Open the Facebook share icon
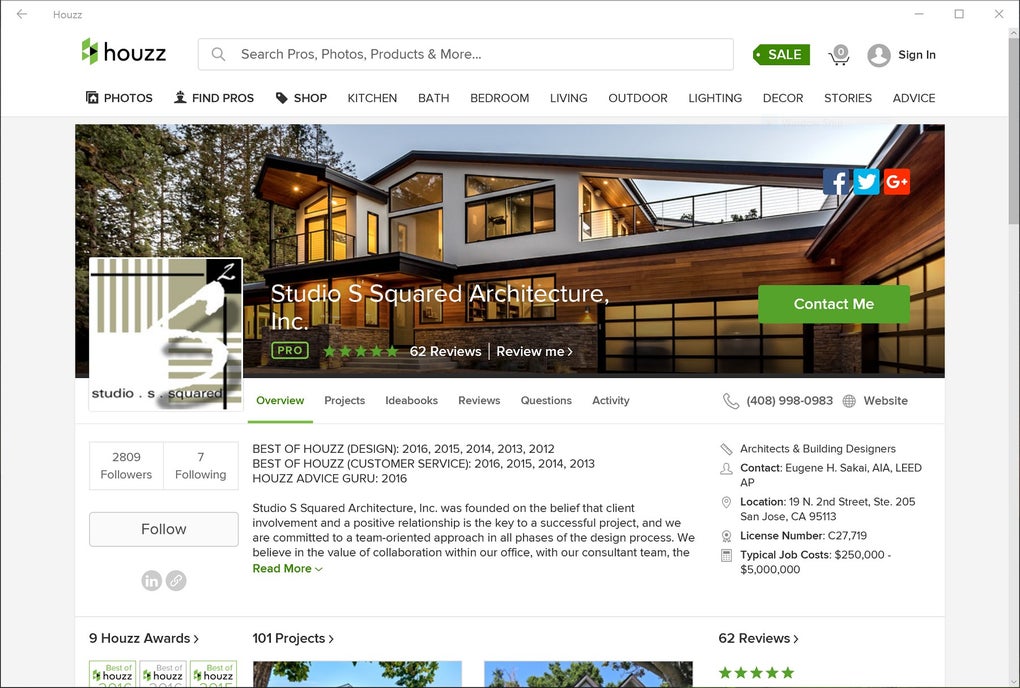 [x=836, y=181]
